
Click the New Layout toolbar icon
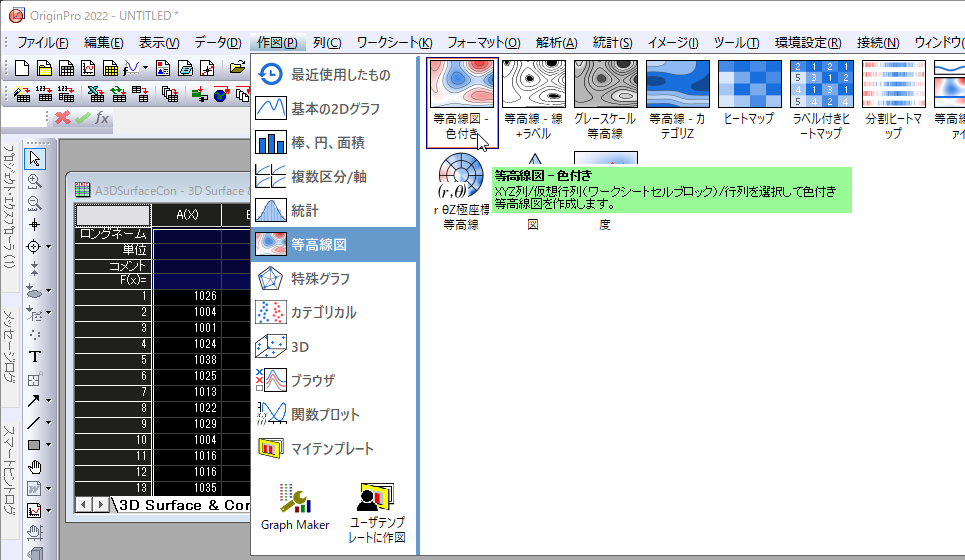pyautogui.click(x=163, y=68)
